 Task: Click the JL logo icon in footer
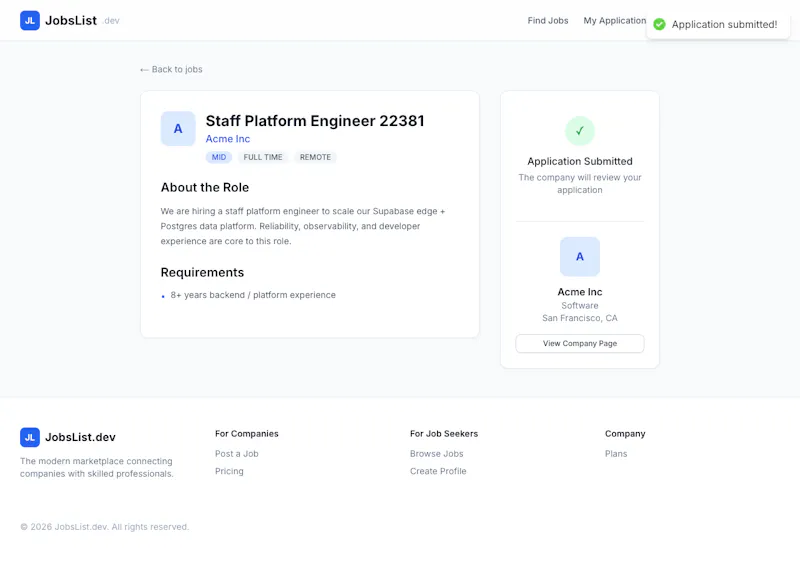pyautogui.click(x=30, y=437)
